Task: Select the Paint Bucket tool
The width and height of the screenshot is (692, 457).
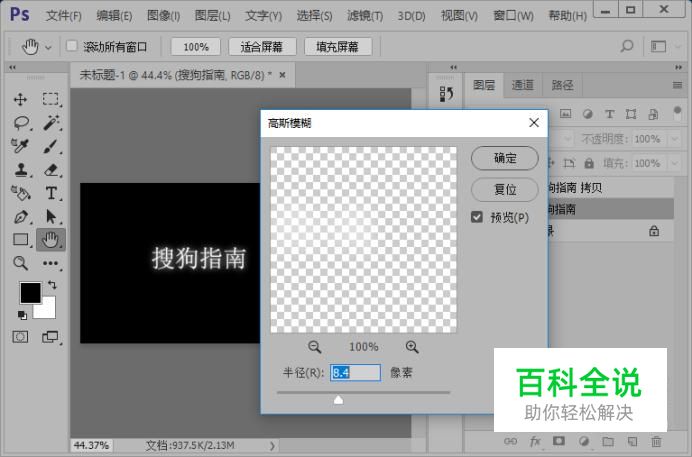Action: pyautogui.click(x=21, y=193)
